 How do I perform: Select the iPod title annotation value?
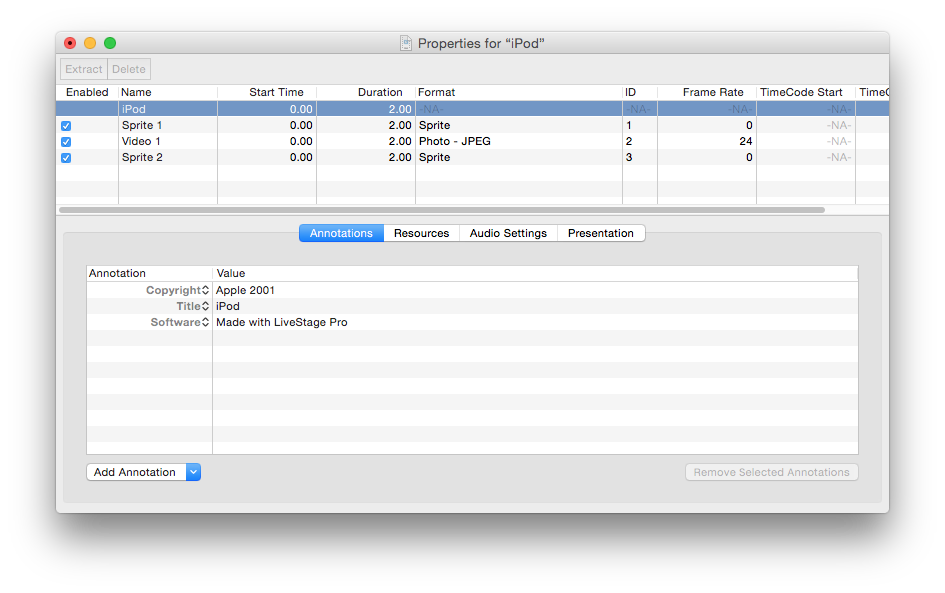pyautogui.click(x=228, y=306)
